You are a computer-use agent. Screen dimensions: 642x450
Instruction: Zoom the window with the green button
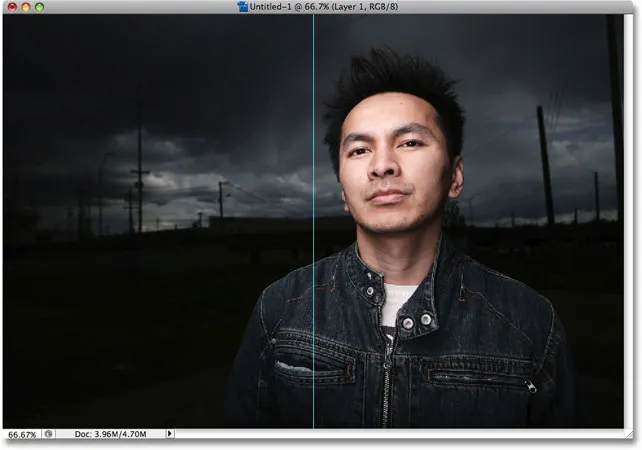click(39, 7)
